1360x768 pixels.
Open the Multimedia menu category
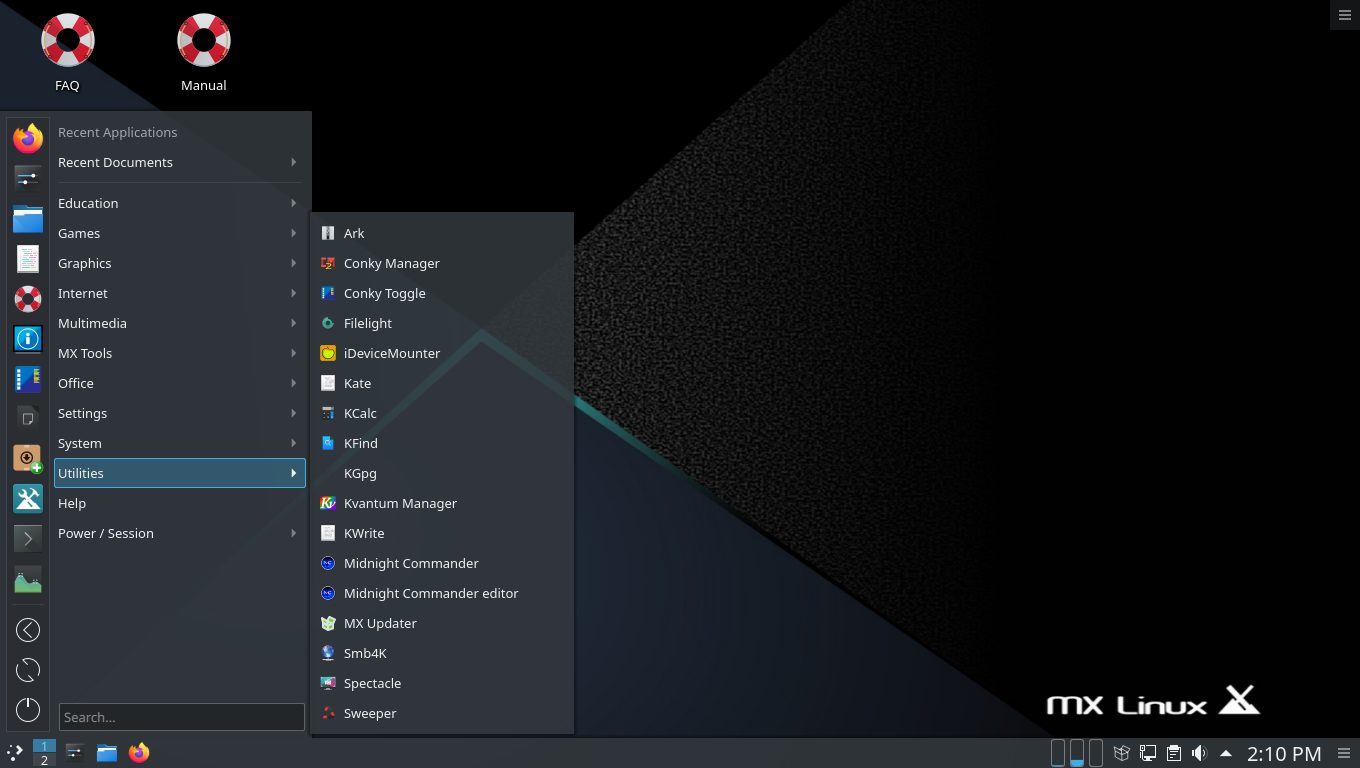tap(179, 323)
